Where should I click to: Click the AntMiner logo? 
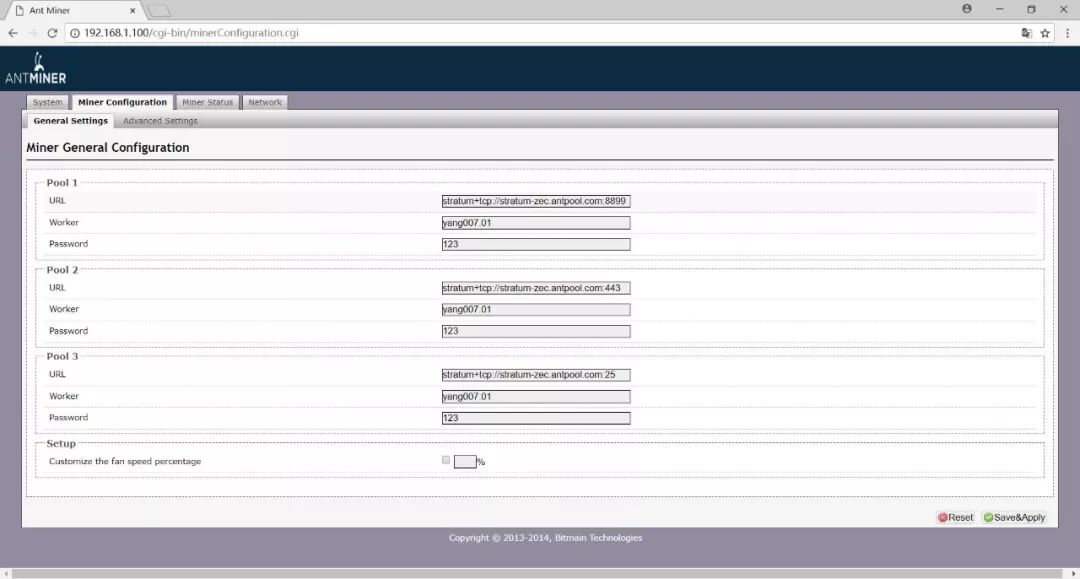click(36, 68)
